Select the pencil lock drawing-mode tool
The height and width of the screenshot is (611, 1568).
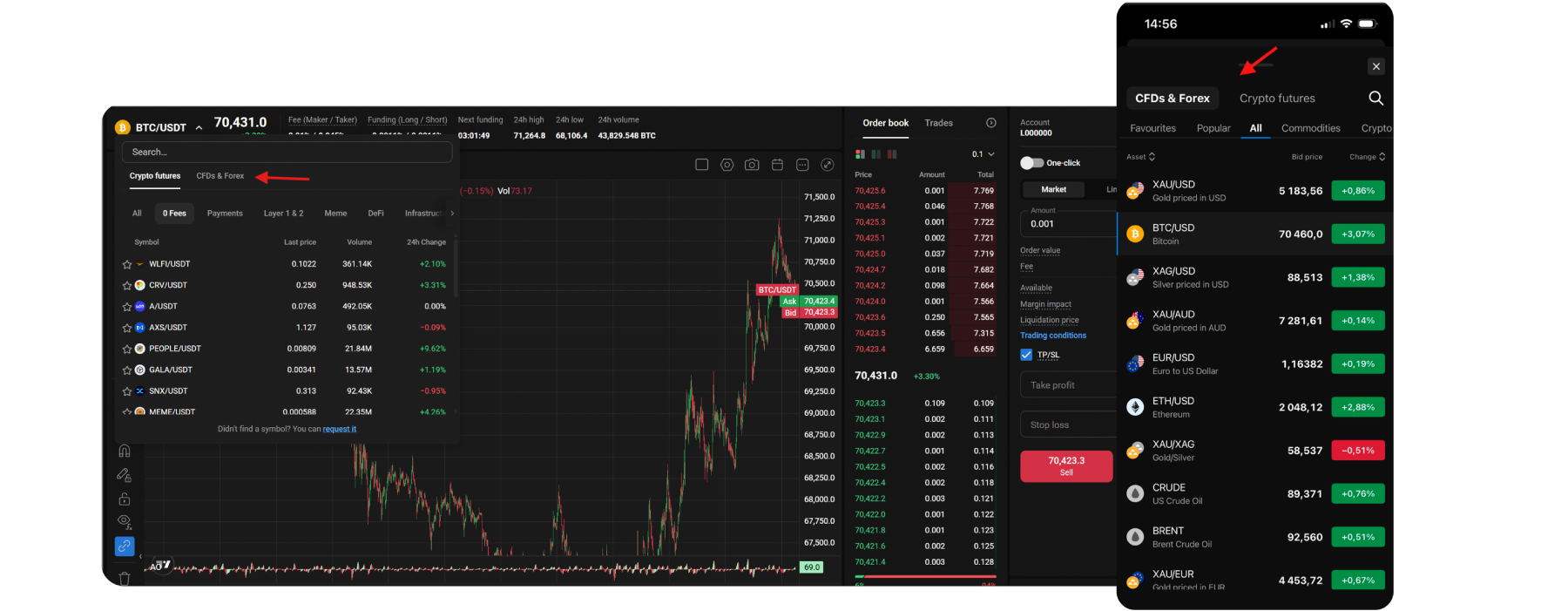click(125, 475)
